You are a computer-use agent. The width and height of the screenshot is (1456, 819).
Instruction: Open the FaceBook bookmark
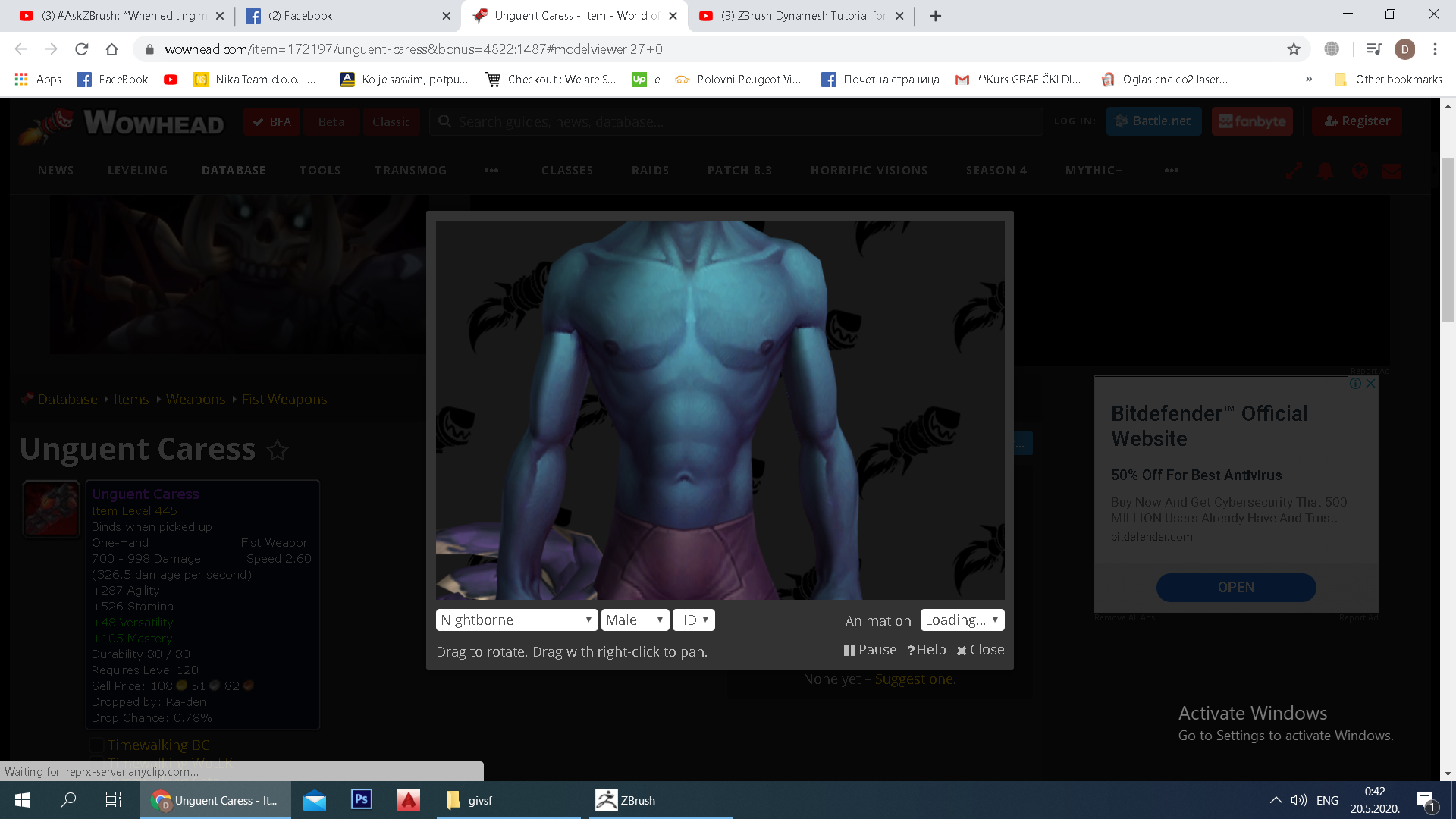113,80
